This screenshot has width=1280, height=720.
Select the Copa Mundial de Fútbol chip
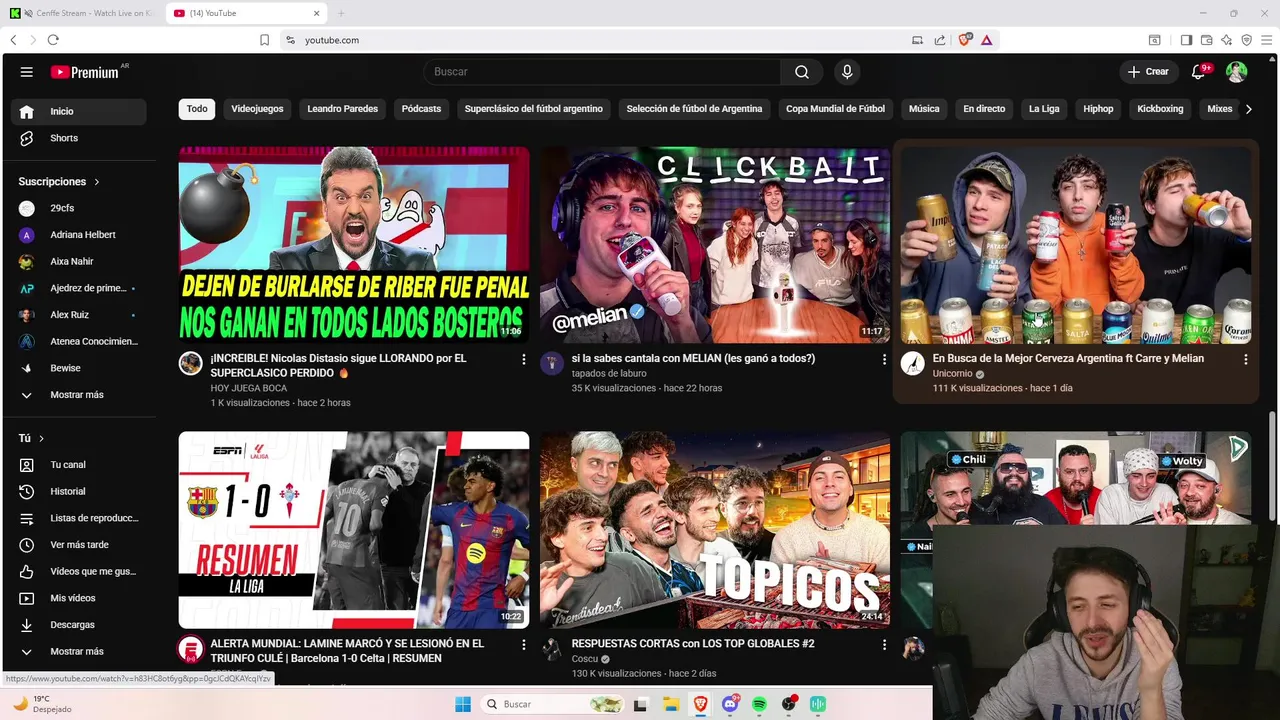click(x=835, y=109)
